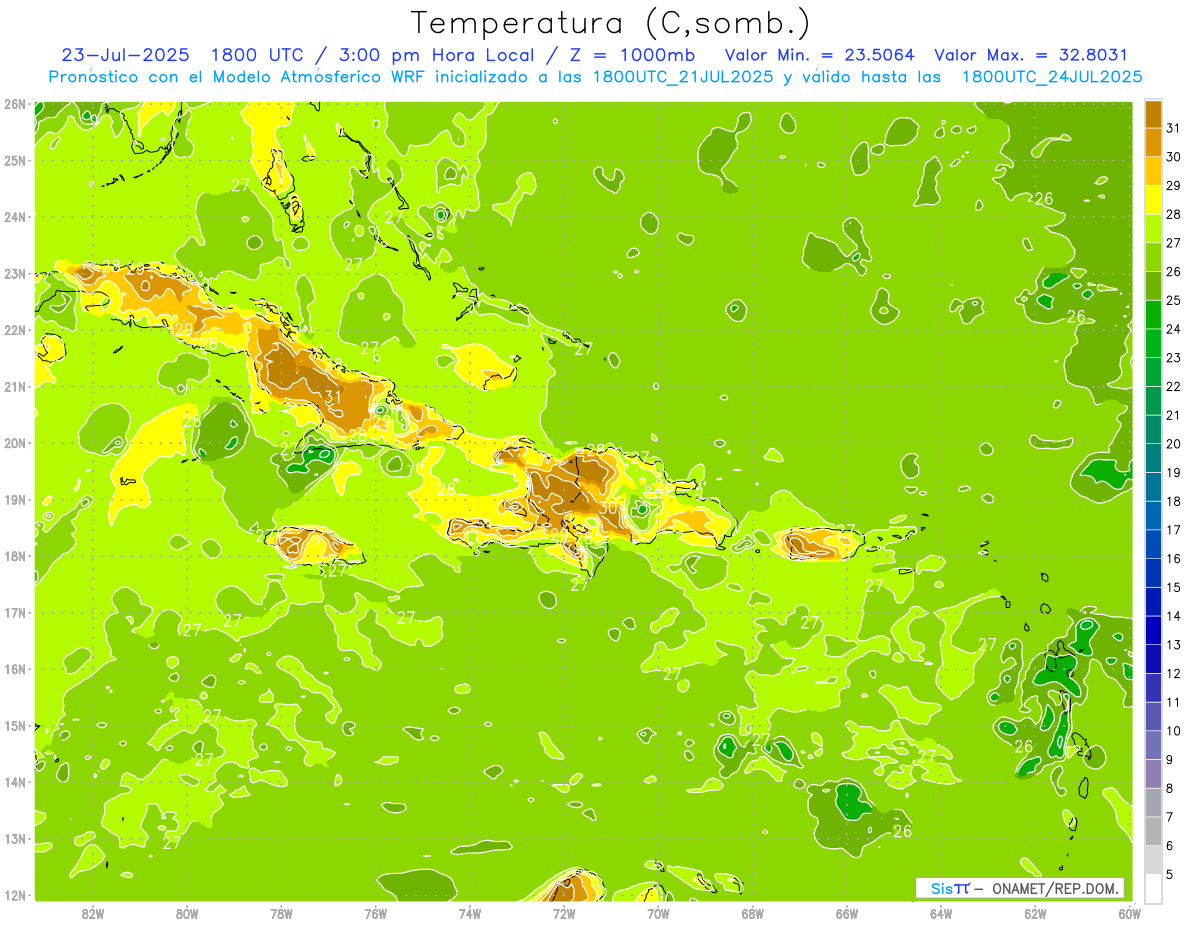Click the "82W" longitude label
1200x927 pixels.
pos(93,912)
